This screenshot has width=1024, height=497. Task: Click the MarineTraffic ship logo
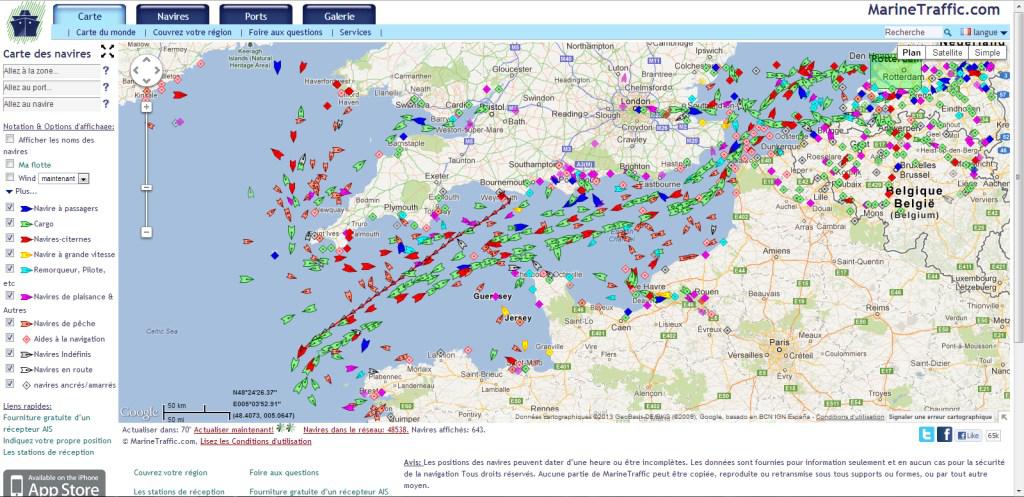pyautogui.click(x=26, y=22)
